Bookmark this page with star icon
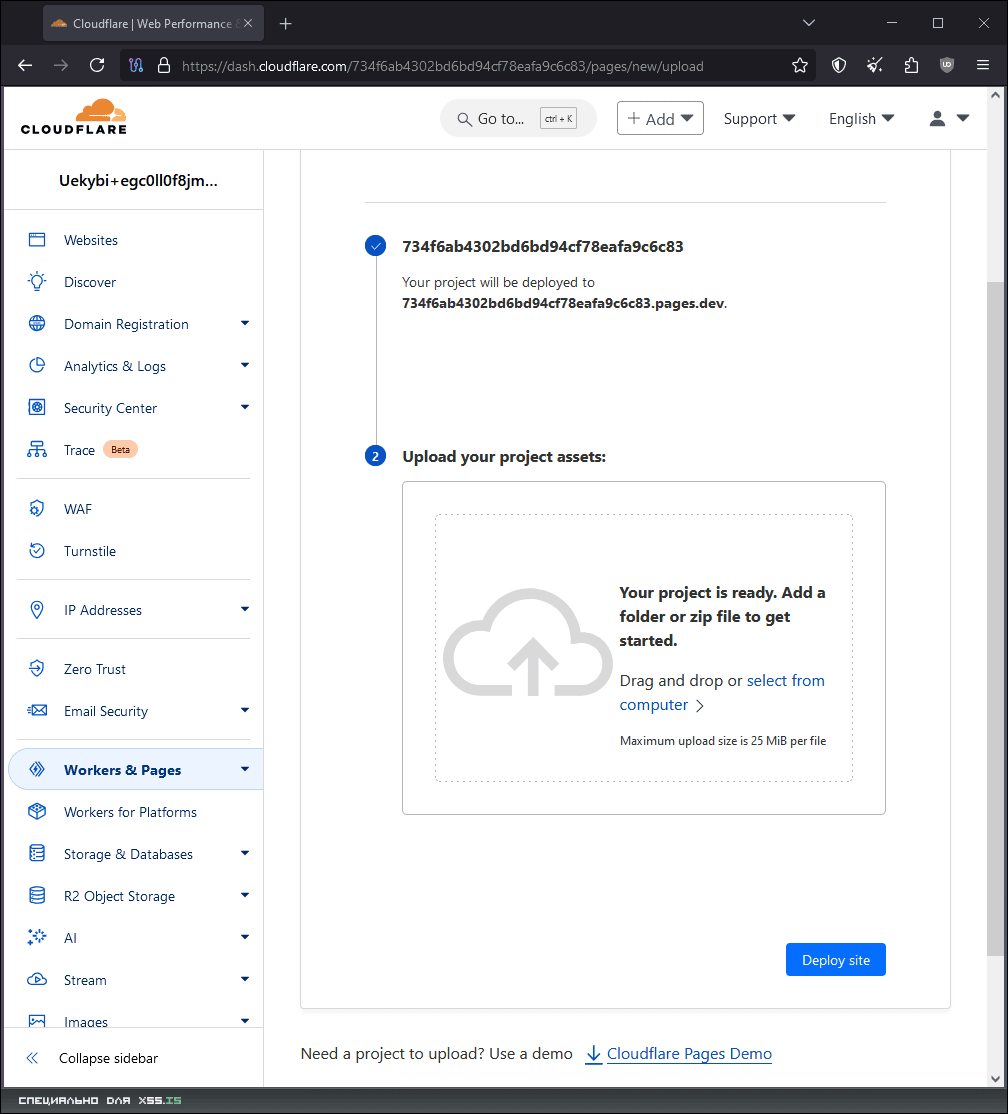The width and height of the screenshot is (1008, 1114). pos(800,66)
